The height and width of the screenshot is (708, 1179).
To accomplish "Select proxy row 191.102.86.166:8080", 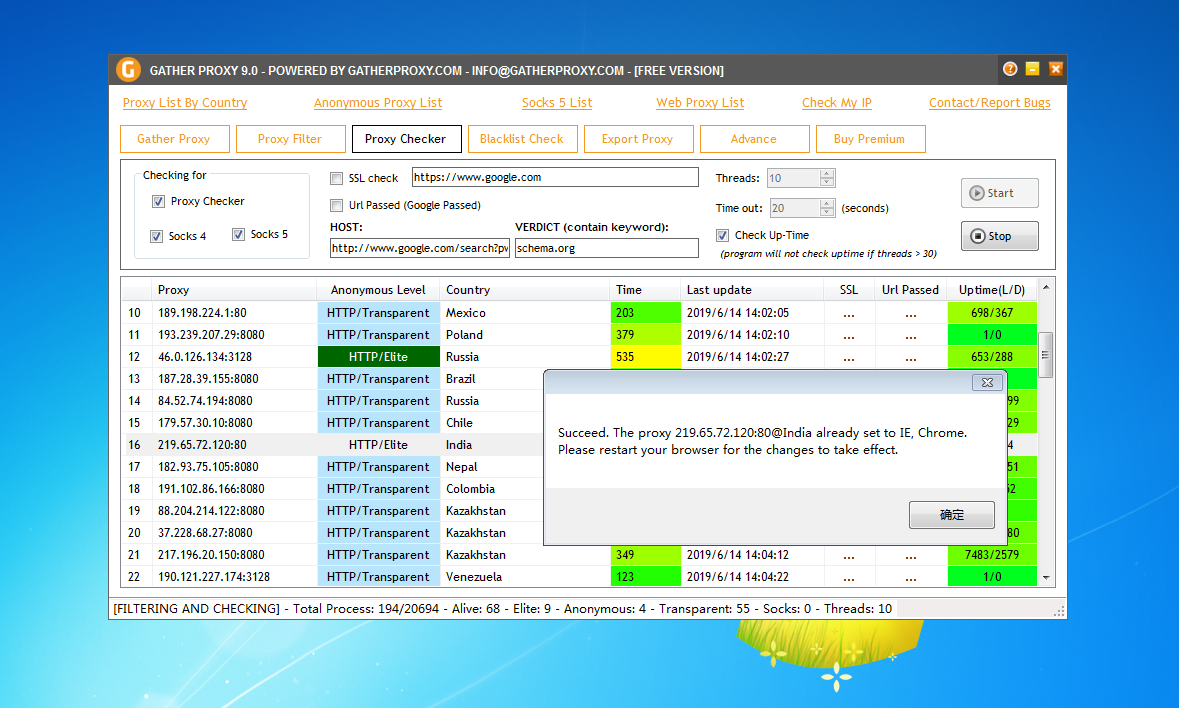I will [332, 489].
